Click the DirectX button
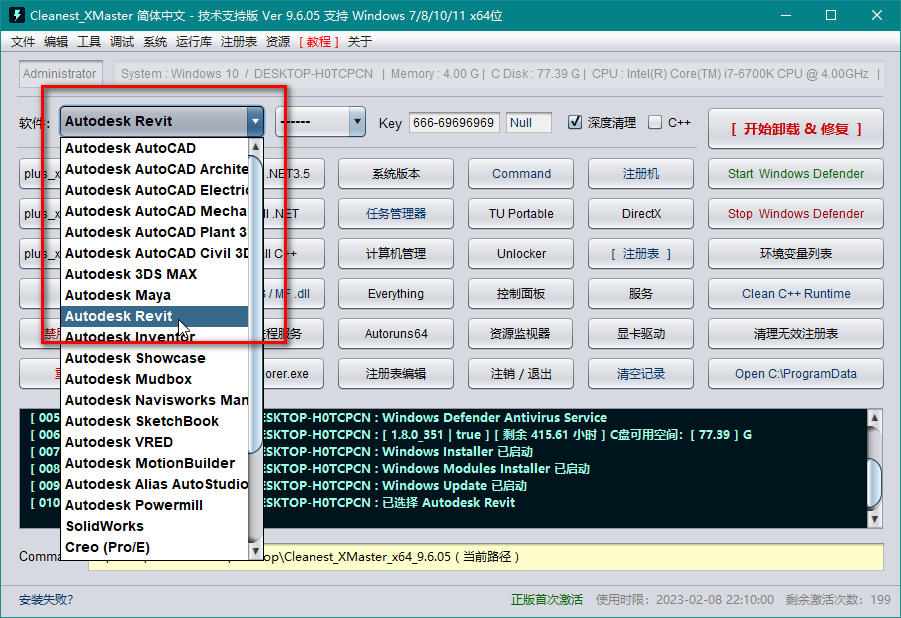Screen dimensions: 901x618 pyautogui.click(x=641, y=214)
